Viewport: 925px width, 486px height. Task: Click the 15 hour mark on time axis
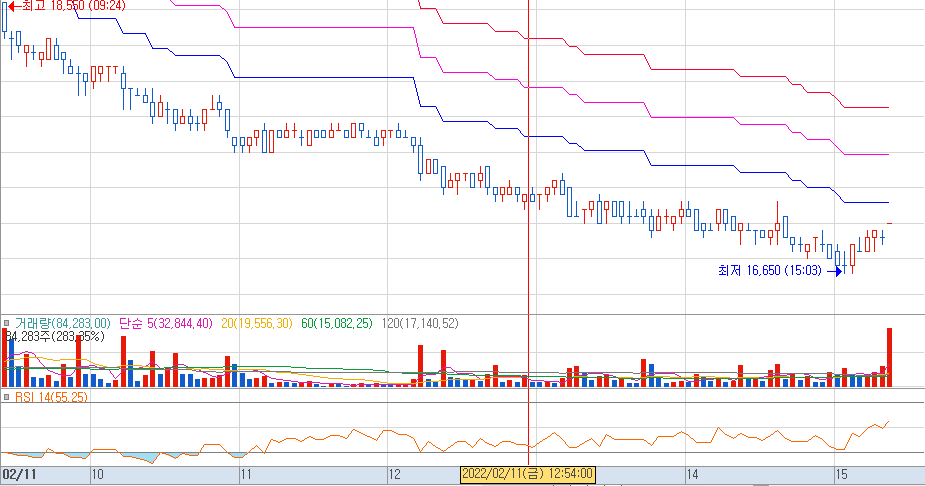pos(841,474)
